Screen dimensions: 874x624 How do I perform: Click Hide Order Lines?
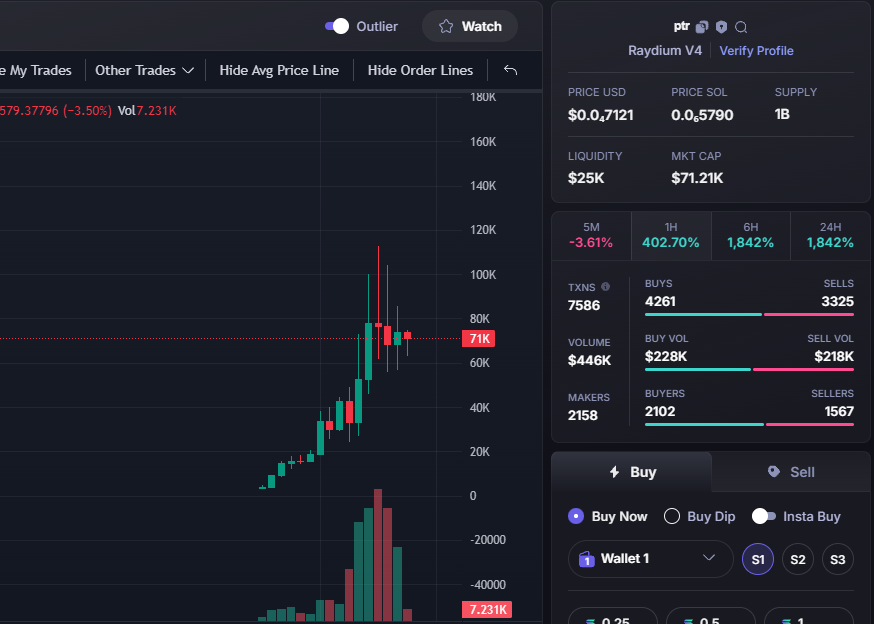click(420, 70)
